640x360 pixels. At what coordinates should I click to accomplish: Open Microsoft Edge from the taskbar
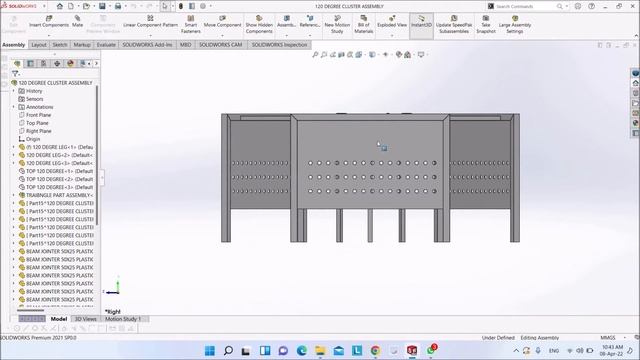click(x=302, y=351)
